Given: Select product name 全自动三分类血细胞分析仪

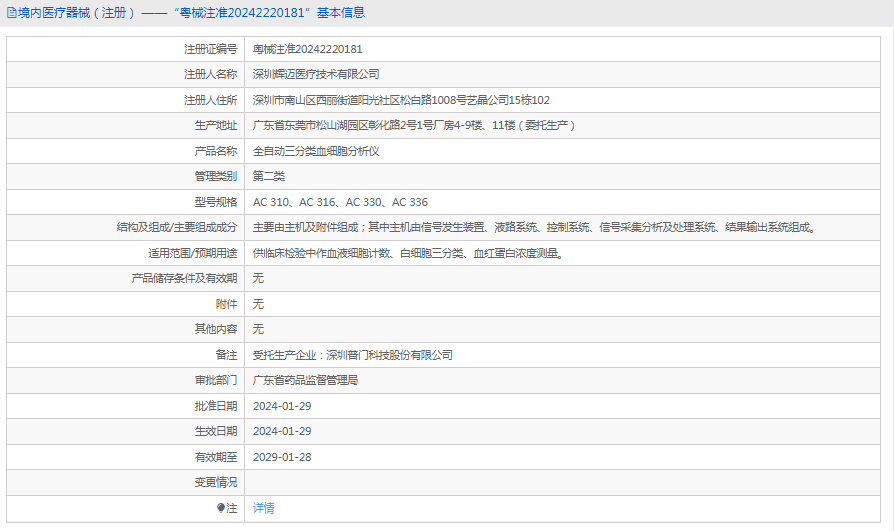Looking at the screenshot, I should point(316,151).
